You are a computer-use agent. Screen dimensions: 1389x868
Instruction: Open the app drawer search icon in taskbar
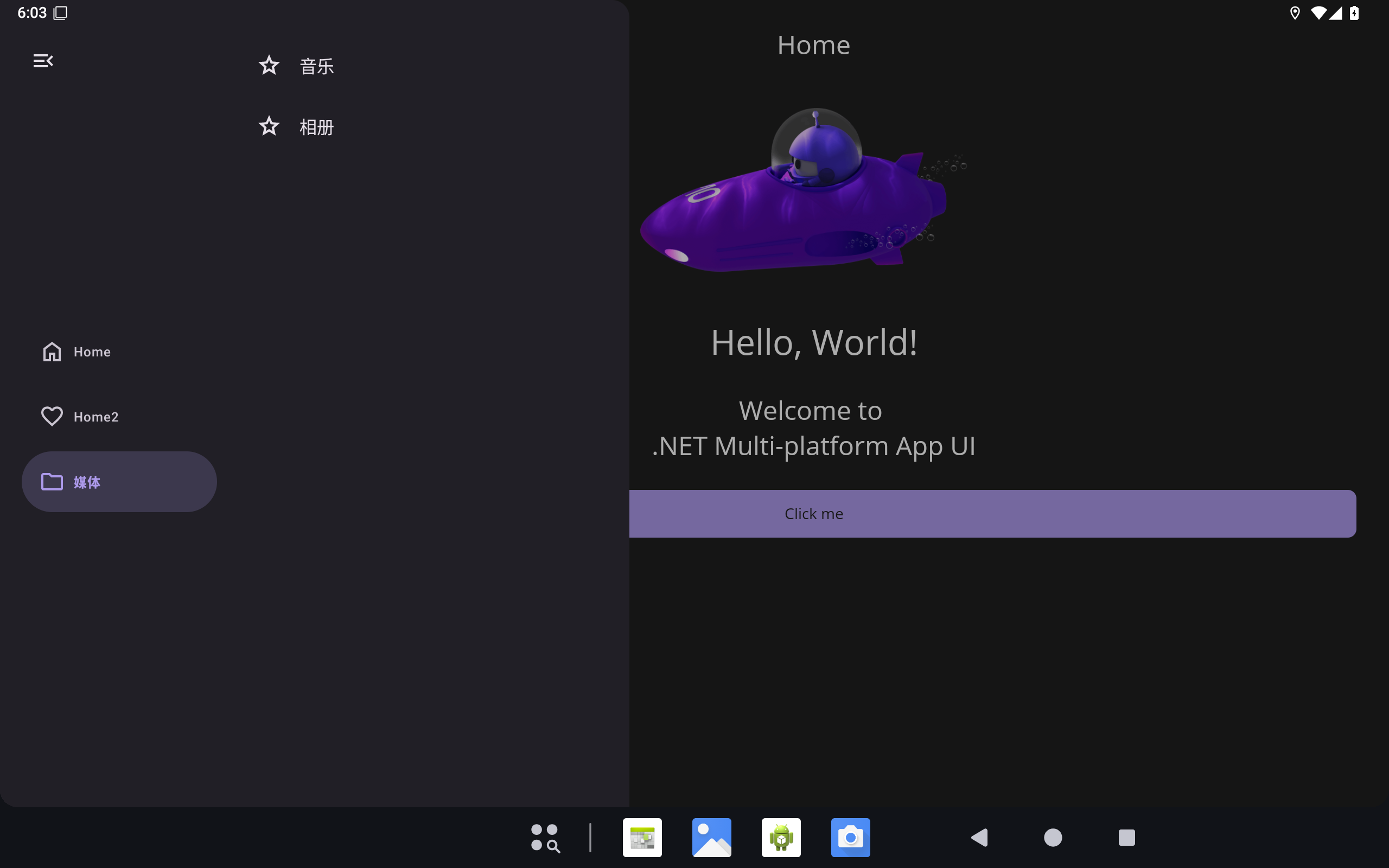click(545, 838)
